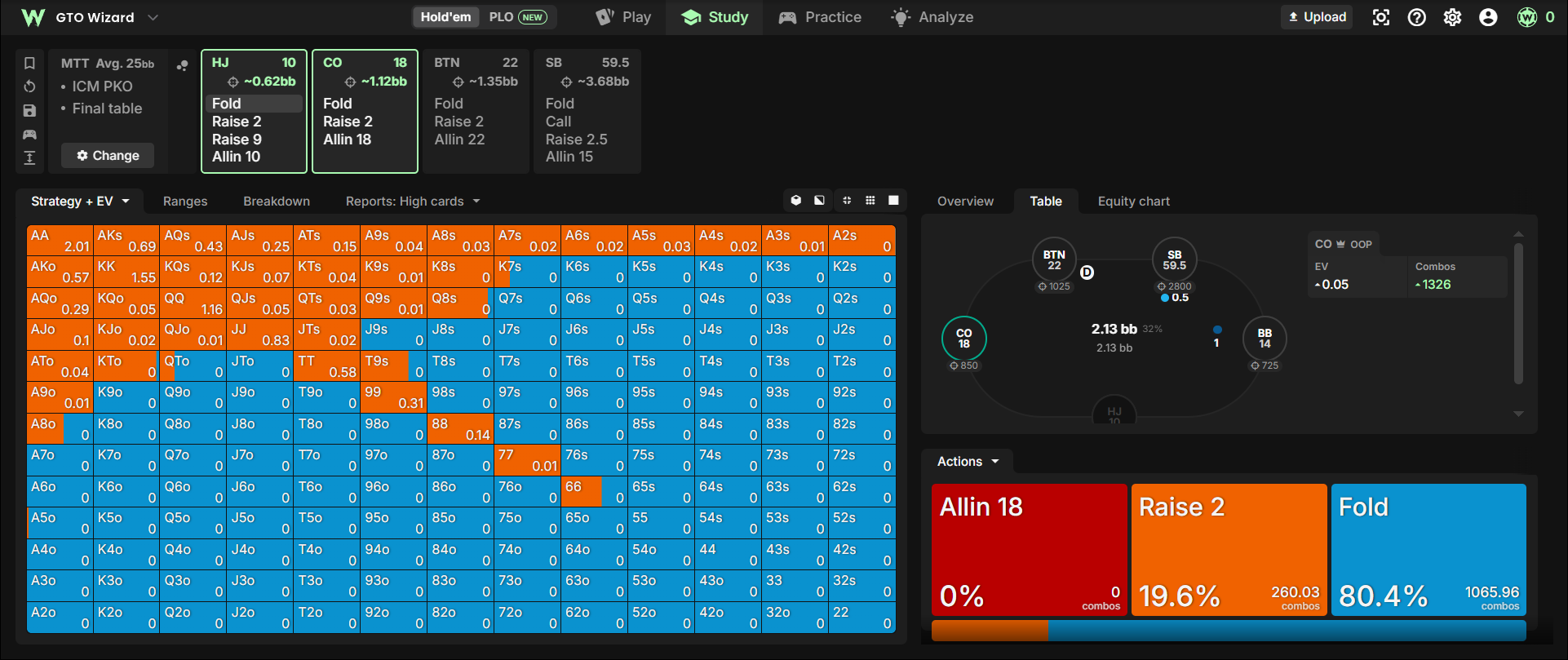Select Raise 2.5 in SB panel

577,140
